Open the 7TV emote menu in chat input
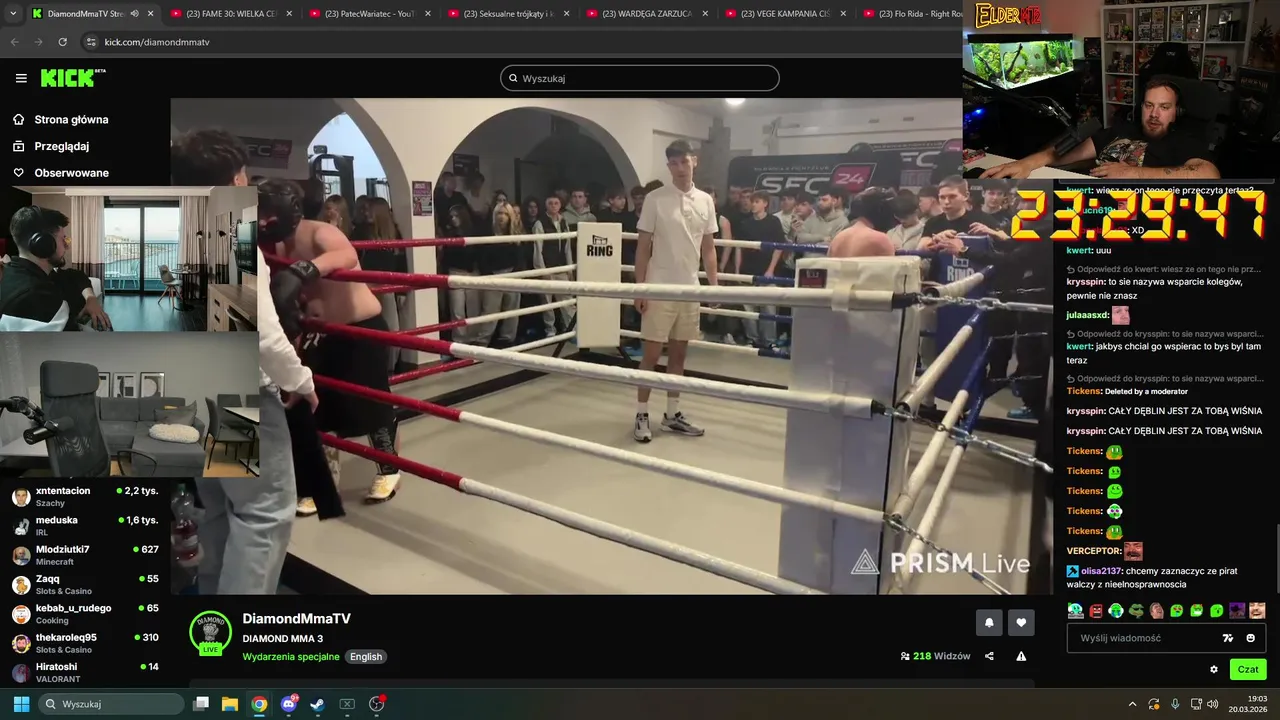1280x720 pixels. [1228, 638]
